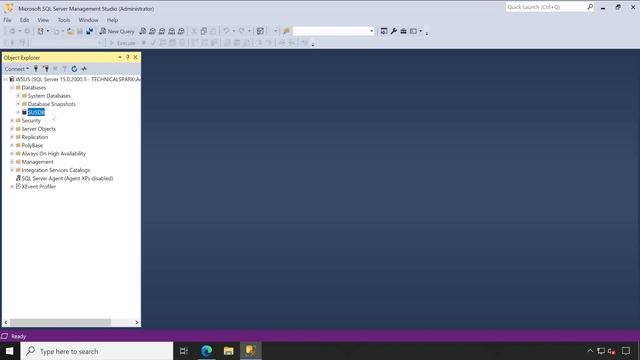Click Object Explorer scroll right arrow

tap(137, 322)
